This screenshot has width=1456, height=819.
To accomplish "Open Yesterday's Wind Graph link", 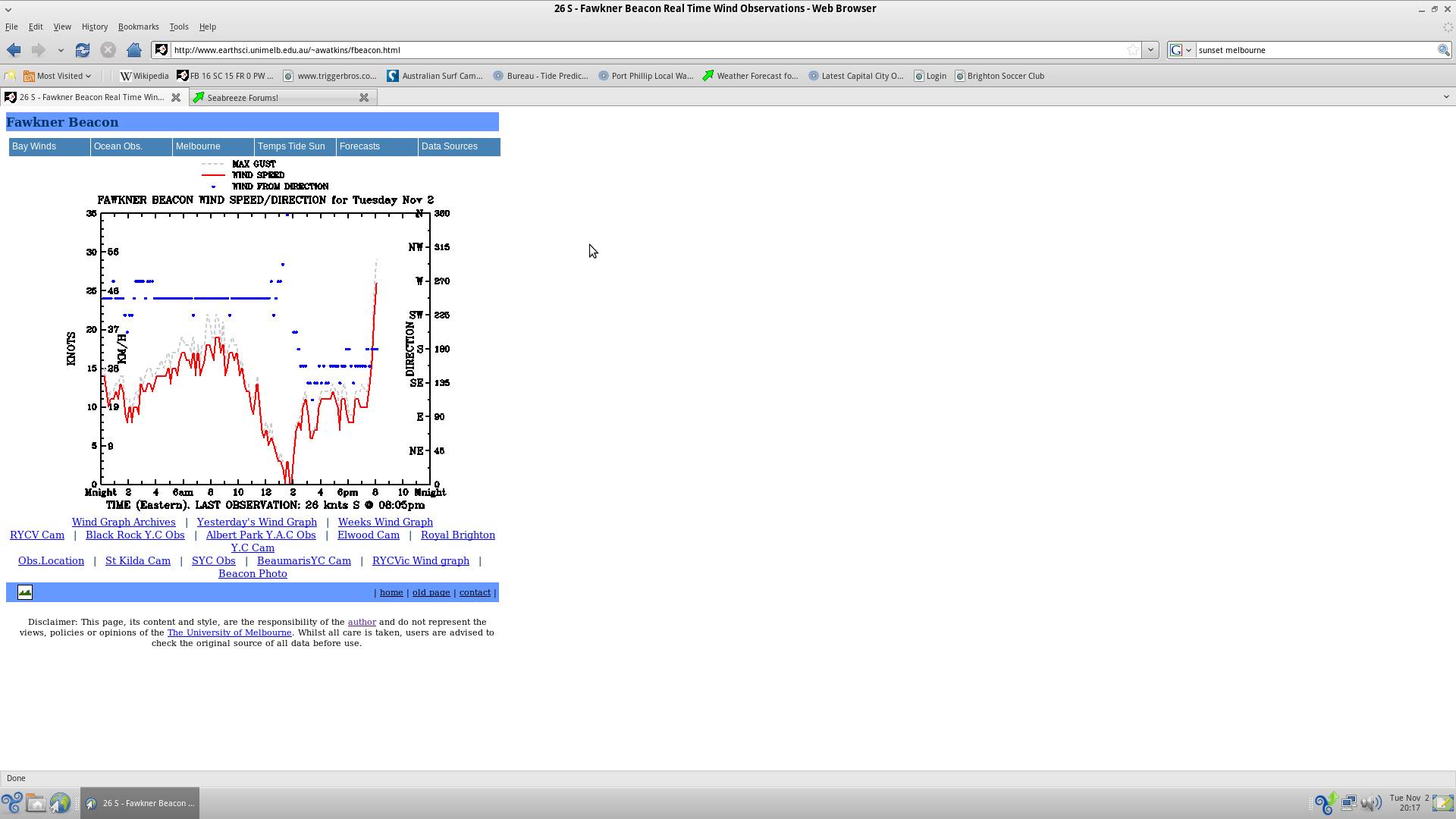I will [256, 522].
